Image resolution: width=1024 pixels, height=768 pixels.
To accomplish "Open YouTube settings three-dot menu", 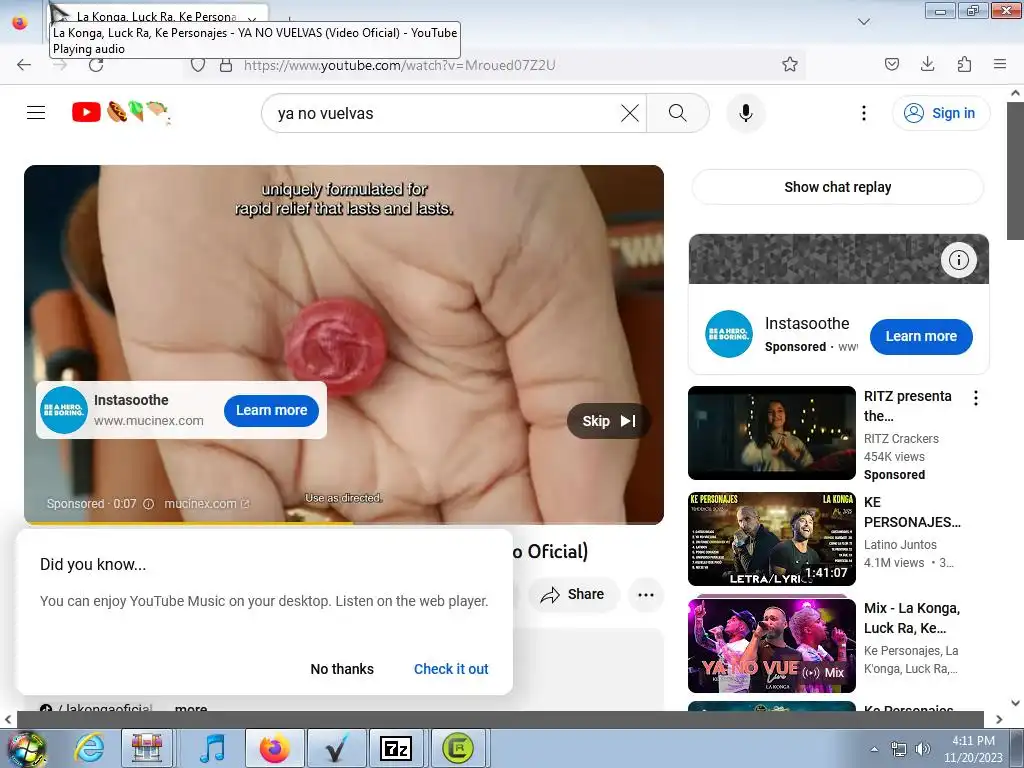I will coord(863,113).
